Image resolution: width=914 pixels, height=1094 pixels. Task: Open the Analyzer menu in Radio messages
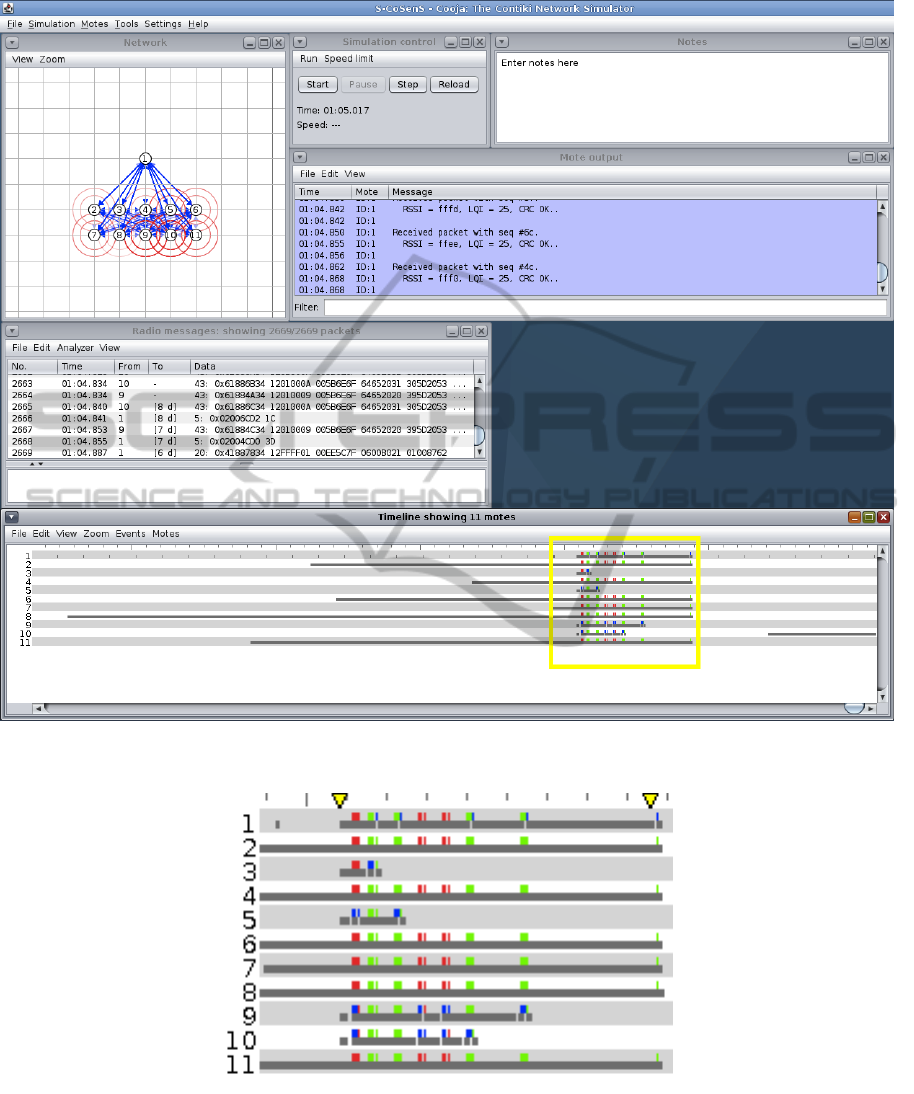pyautogui.click(x=75, y=348)
